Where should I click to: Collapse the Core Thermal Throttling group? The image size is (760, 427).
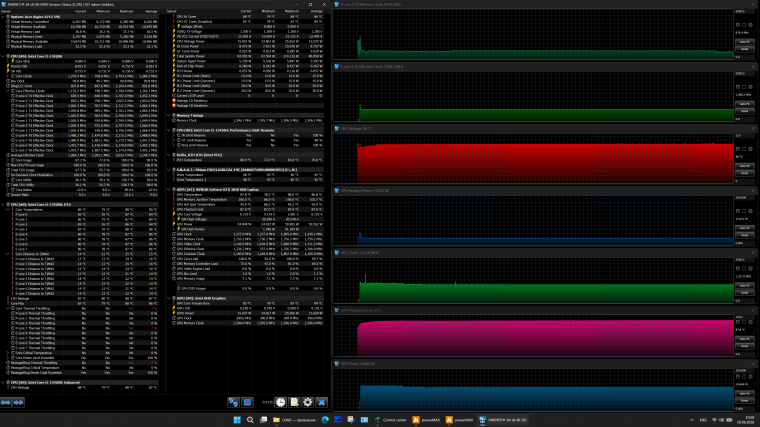point(7,308)
